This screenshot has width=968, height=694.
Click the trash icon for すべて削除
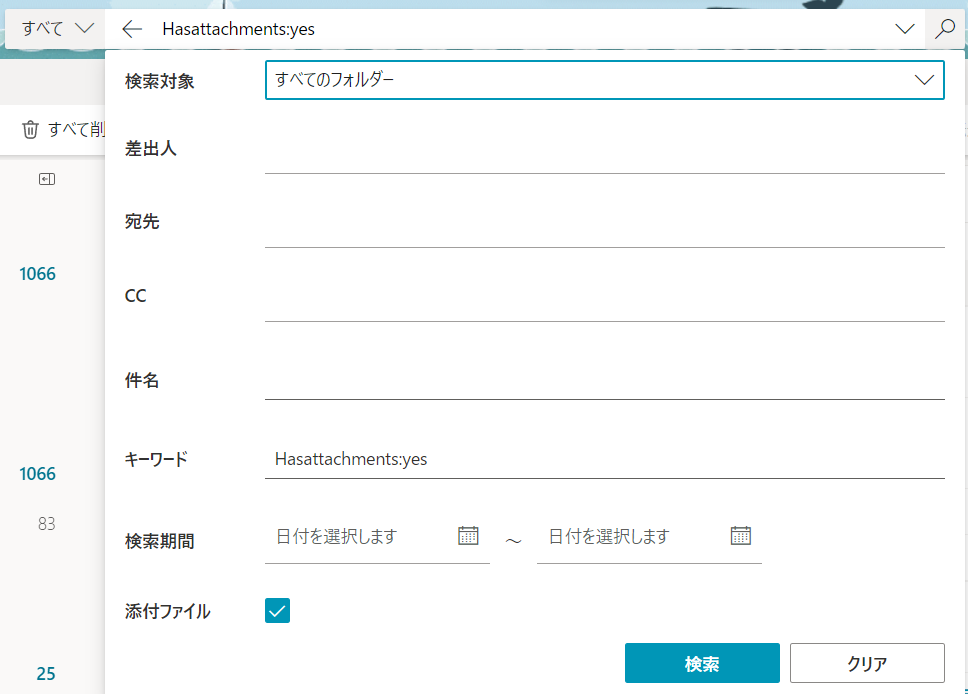[x=30, y=129]
